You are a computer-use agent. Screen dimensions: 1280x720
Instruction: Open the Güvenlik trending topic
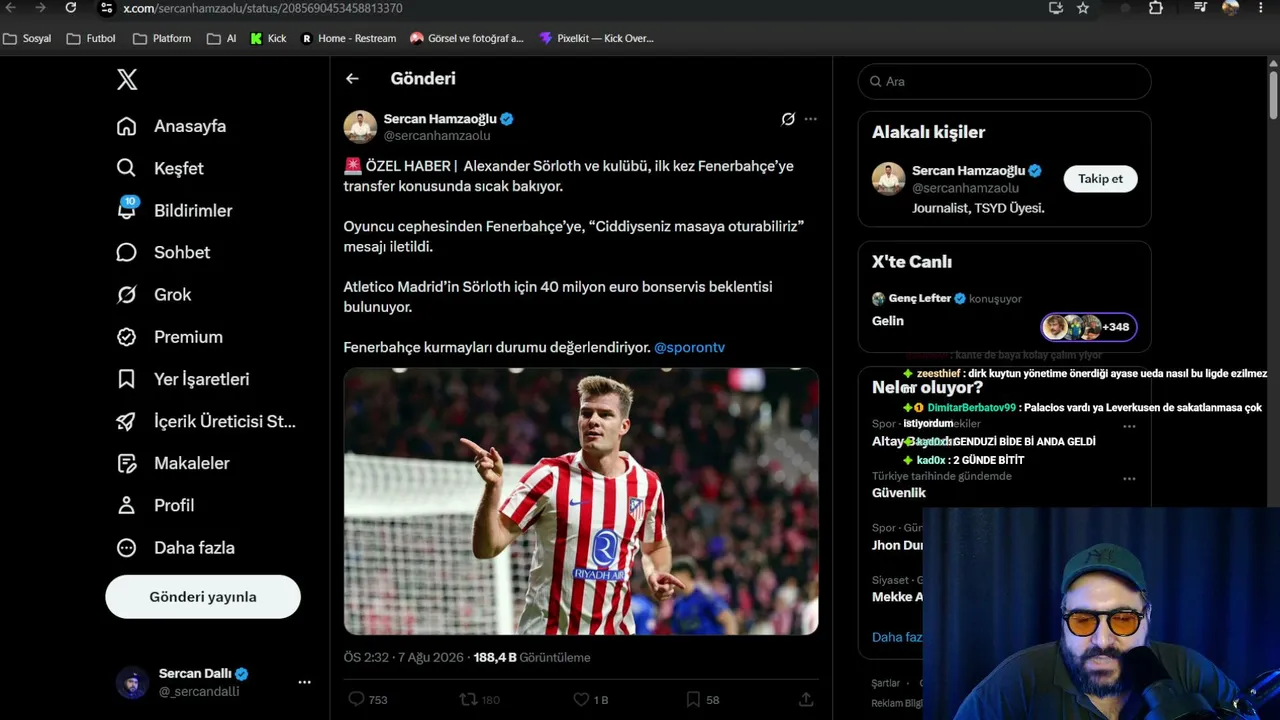(x=899, y=493)
